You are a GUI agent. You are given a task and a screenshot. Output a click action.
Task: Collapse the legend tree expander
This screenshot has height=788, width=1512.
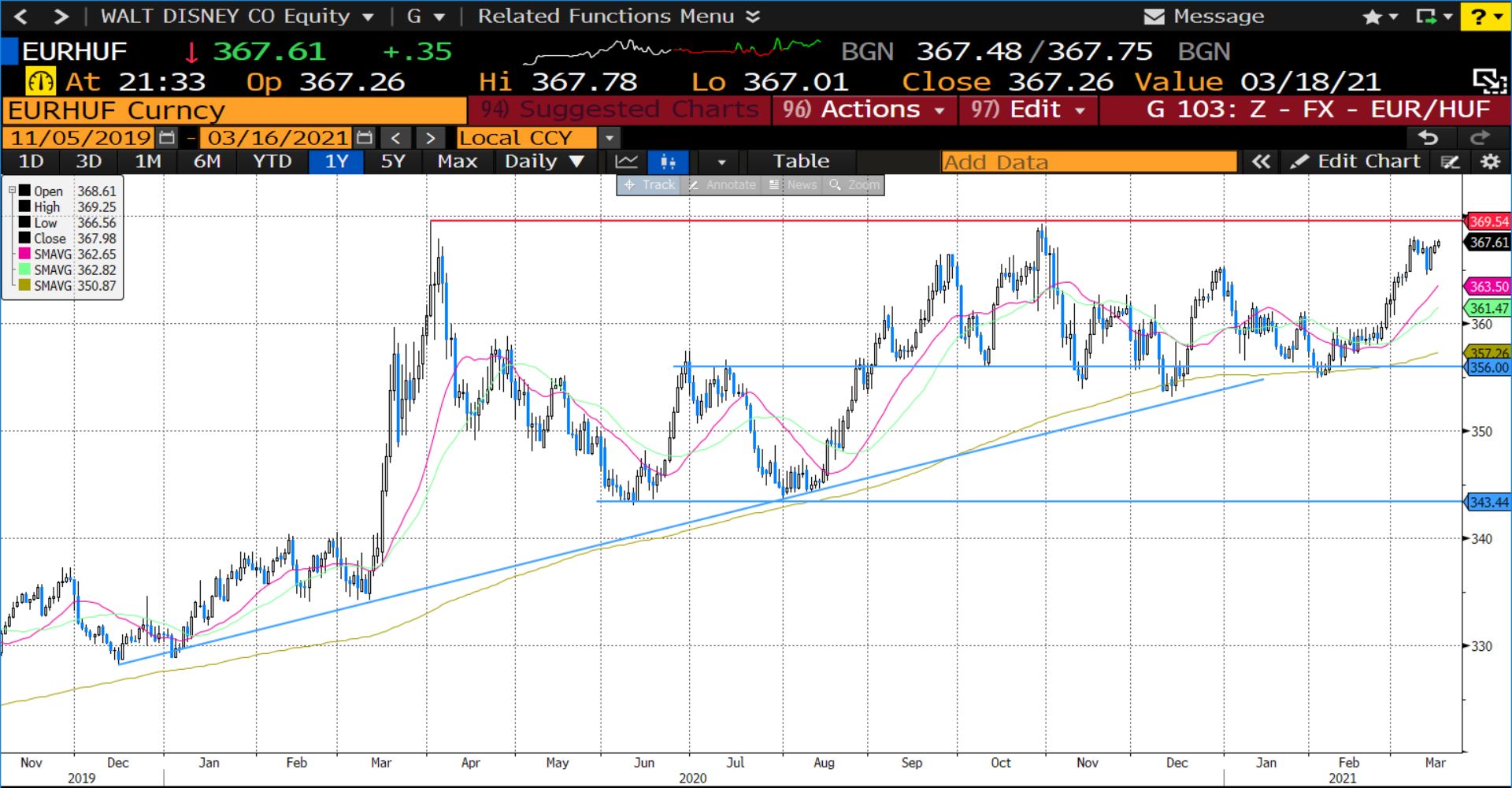pyautogui.click(x=12, y=190)
